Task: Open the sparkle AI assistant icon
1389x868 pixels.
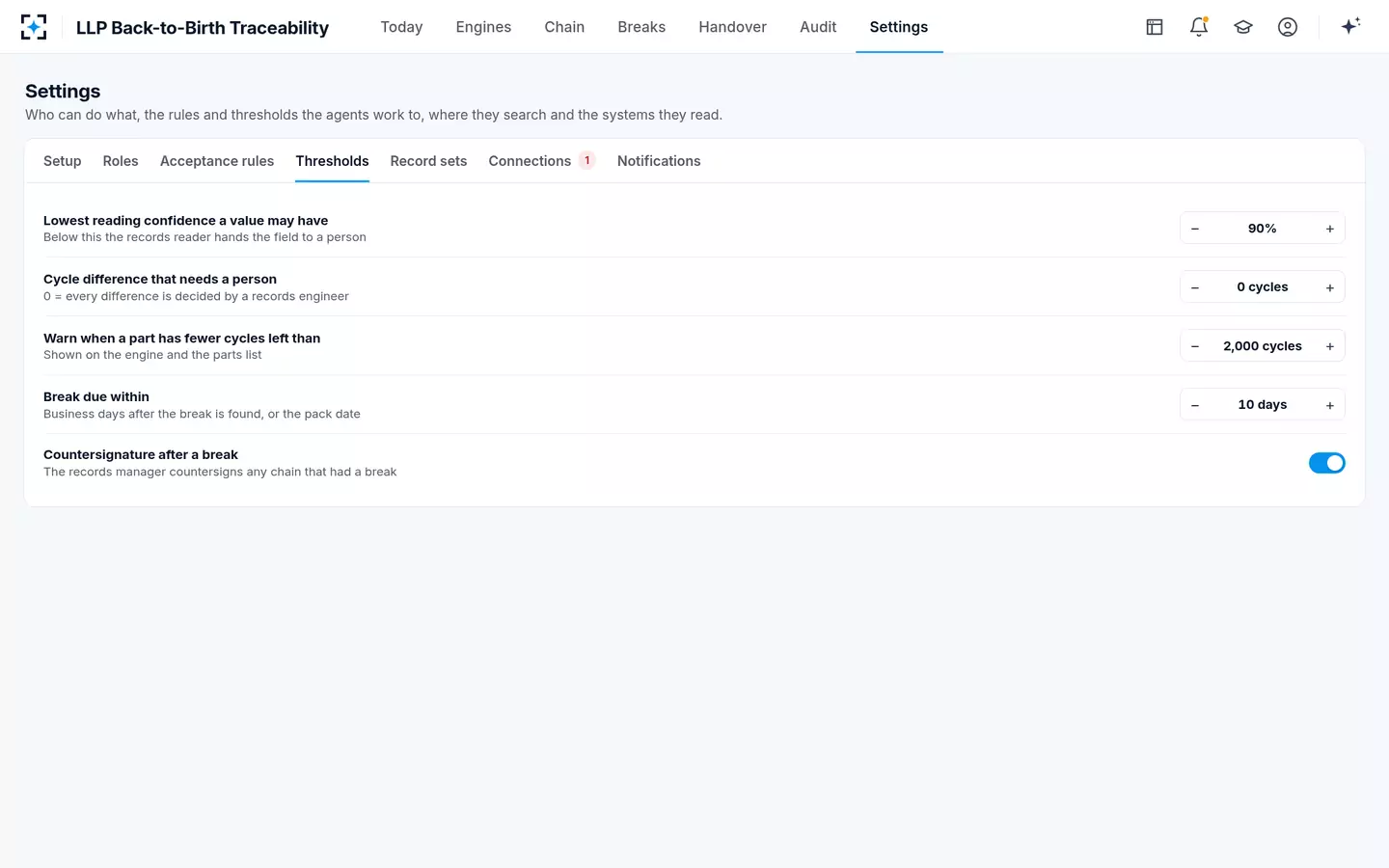Action: 1350,26
